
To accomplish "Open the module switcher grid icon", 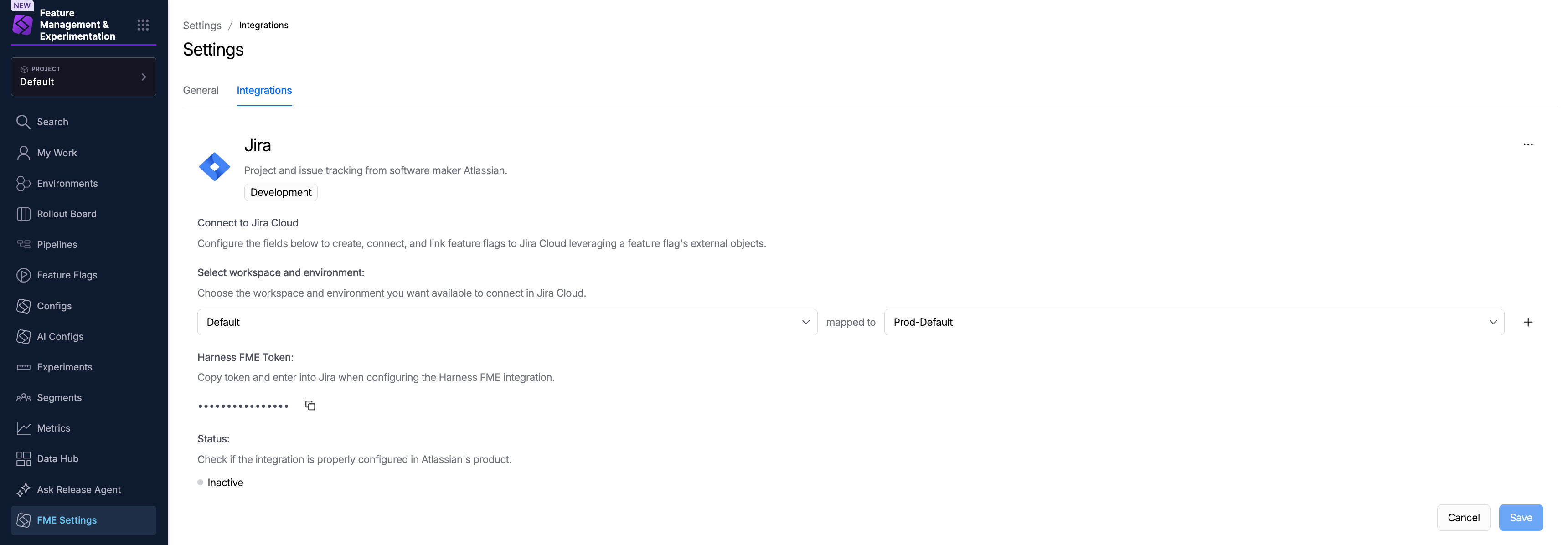I will 143,25.
